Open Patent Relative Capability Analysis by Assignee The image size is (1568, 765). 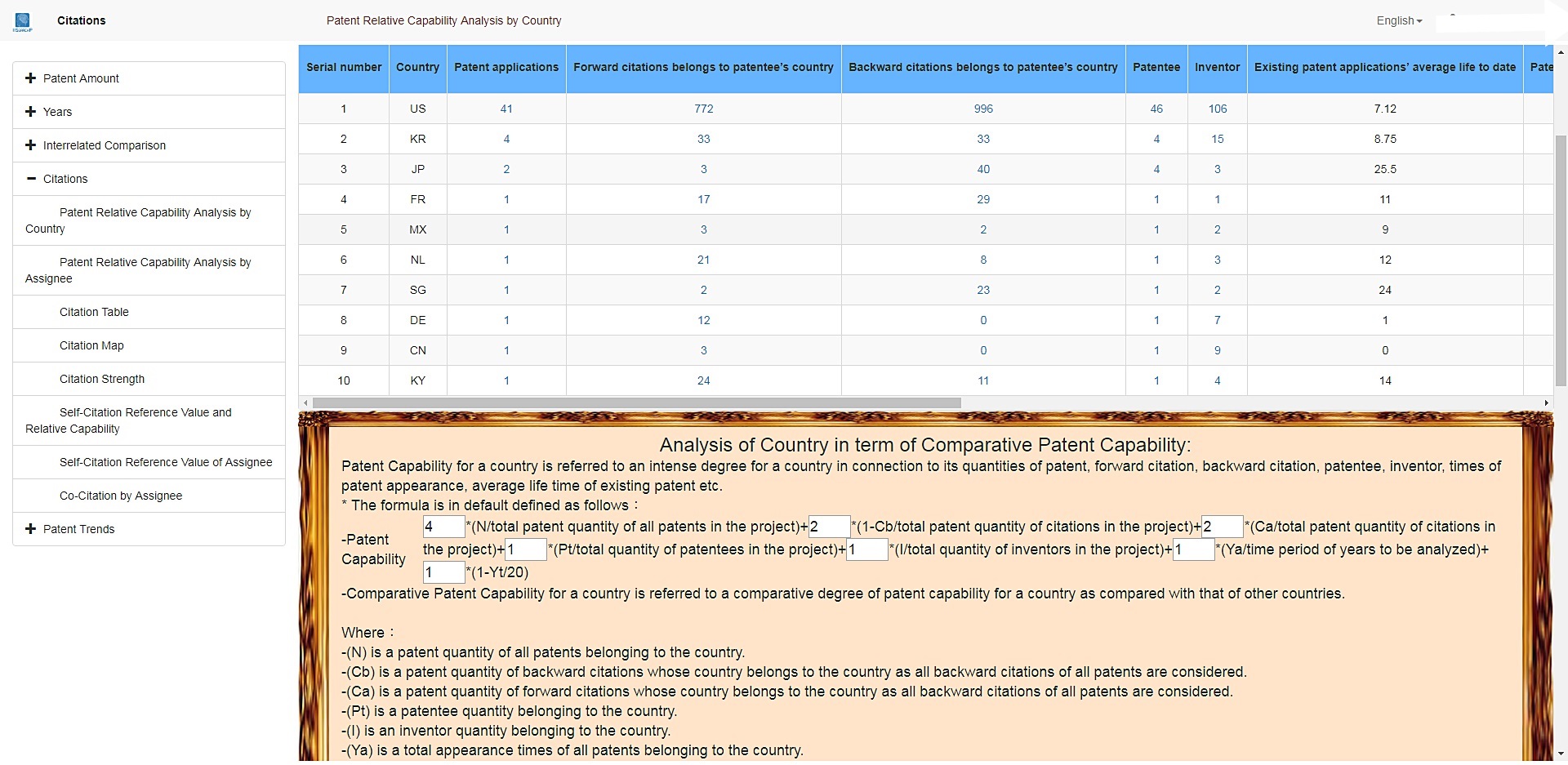coord(149,270)
